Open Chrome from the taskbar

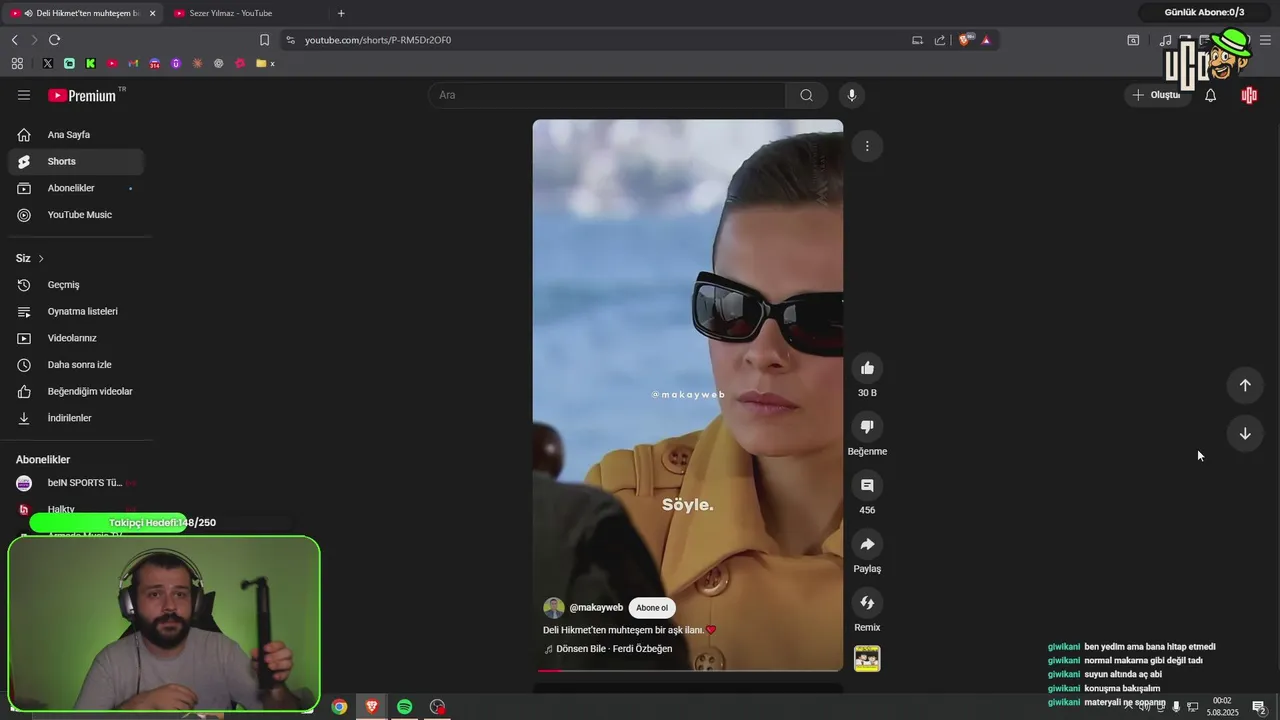(x=339, y=707)
